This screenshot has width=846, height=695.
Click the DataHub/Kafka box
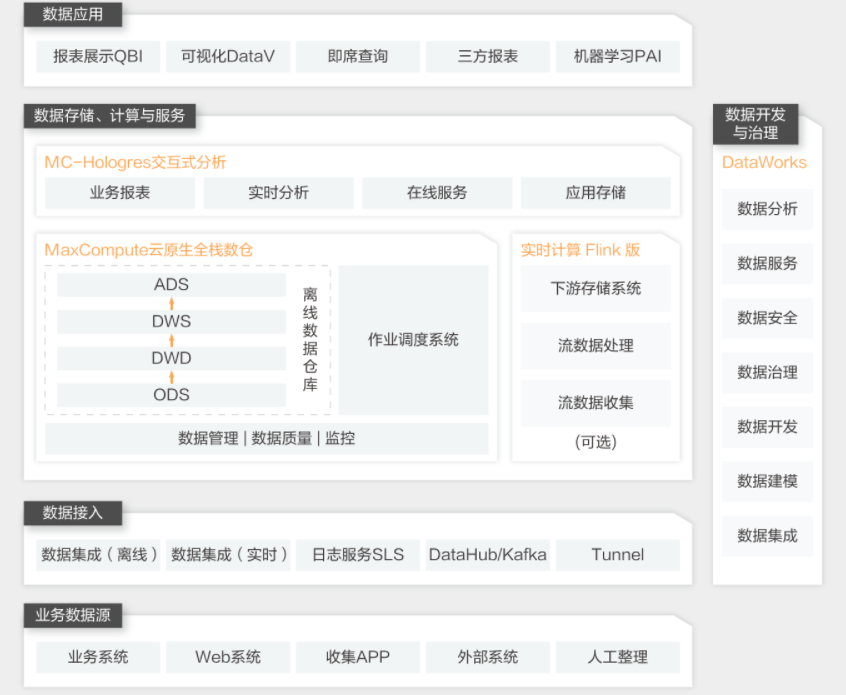[x=488, y=555]
